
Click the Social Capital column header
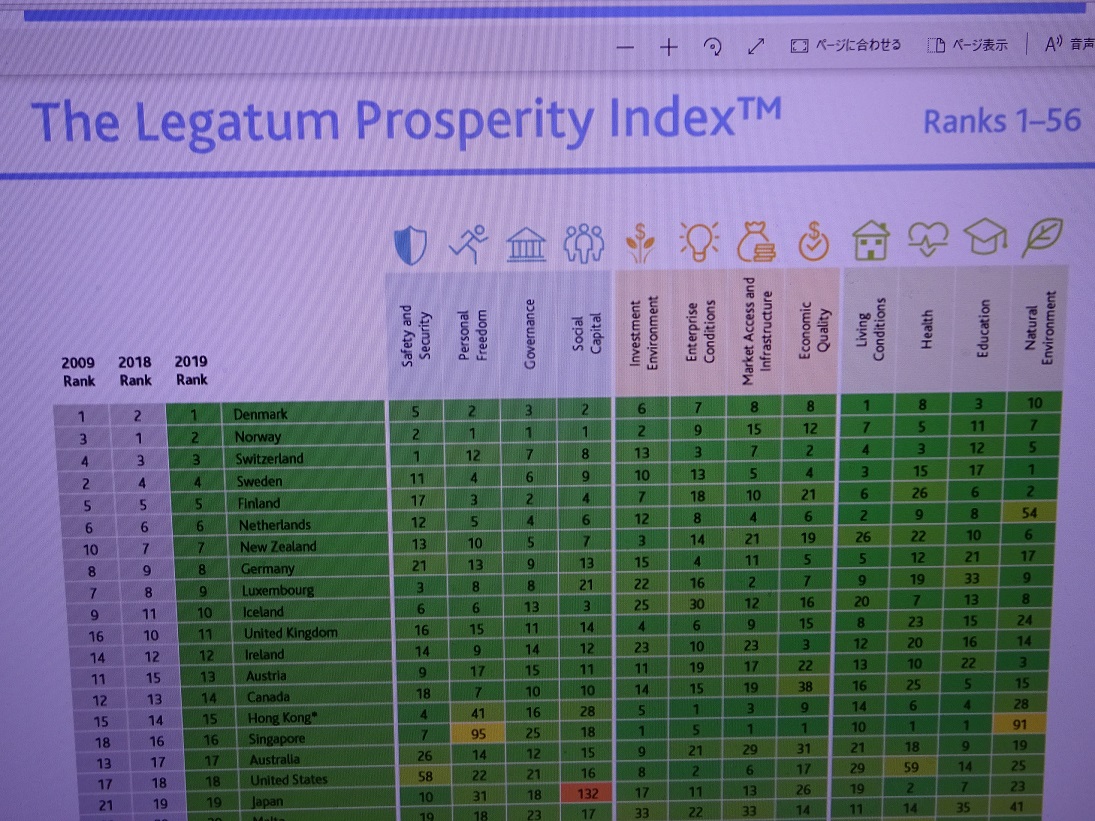point(587,333)
